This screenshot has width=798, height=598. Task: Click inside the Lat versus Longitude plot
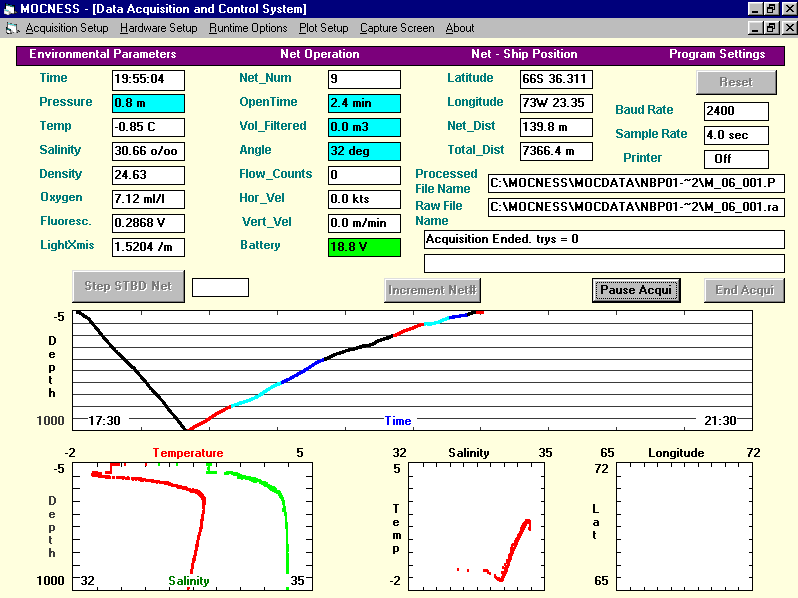pyautogui.click(x=685, y=526)
